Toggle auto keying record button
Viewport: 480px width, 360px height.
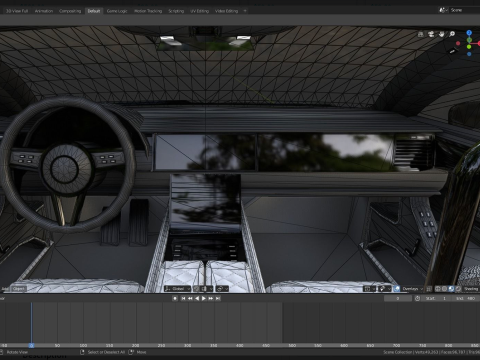(x=175, y=298)
